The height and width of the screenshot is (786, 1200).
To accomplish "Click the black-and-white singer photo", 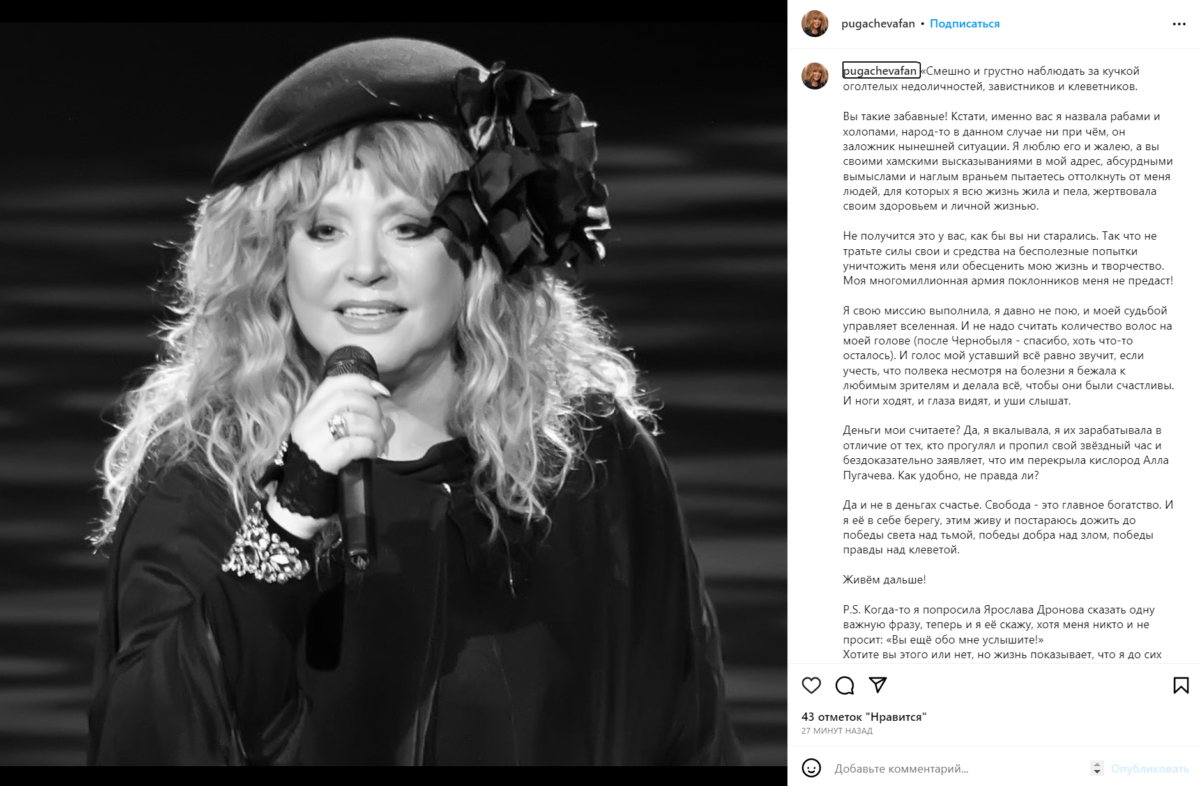I will tap(394, 393).
